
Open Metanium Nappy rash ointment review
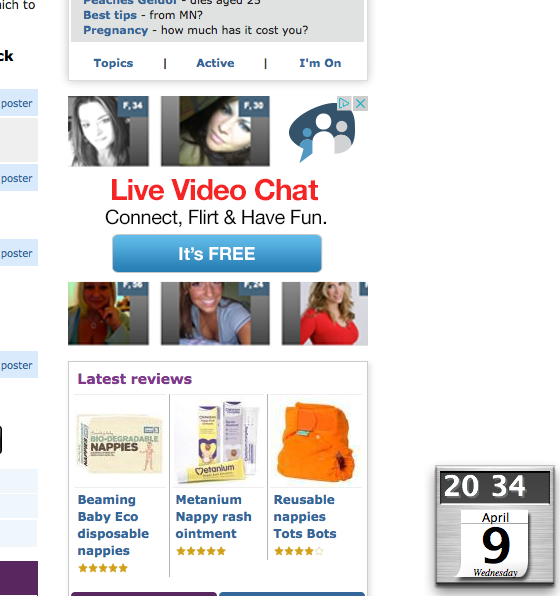pos(213,517)
